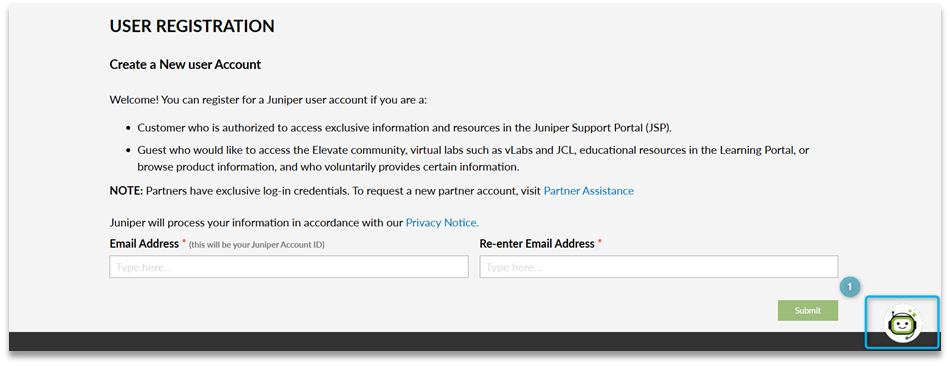Click the Create a New user Account heading
Screen dimensions: 950x366
coord(185,64)
